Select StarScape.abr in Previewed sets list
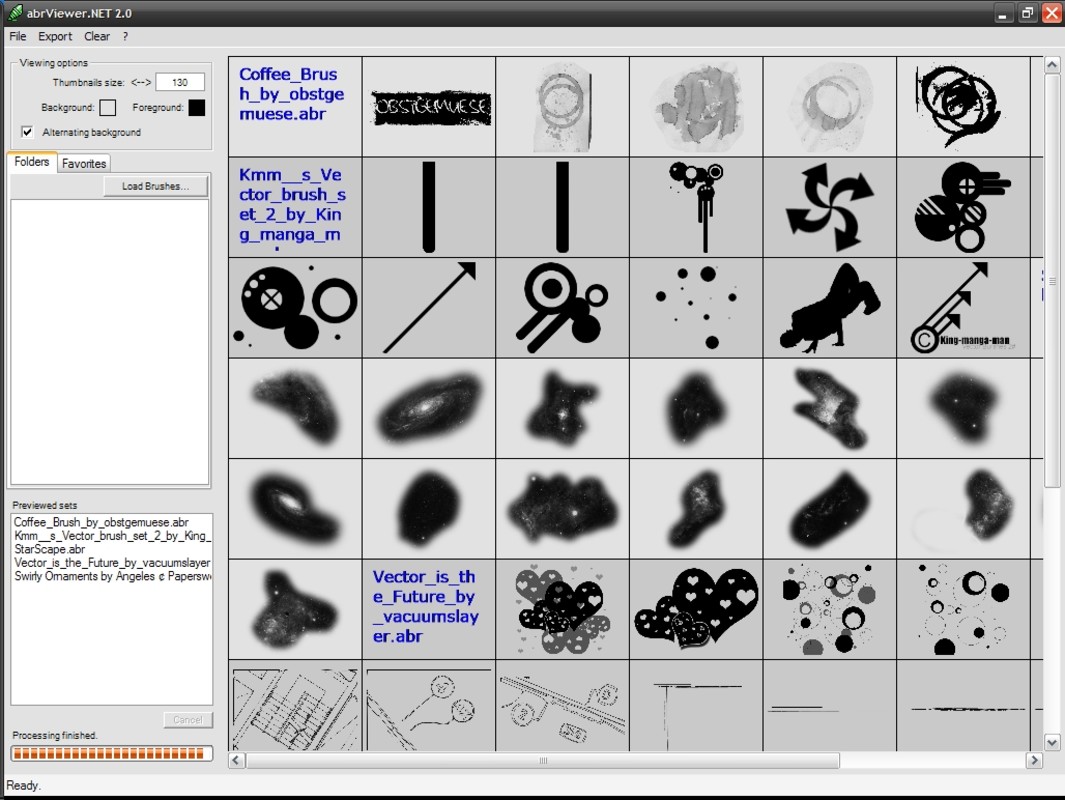1065x800 pixels. coord(50,549)
